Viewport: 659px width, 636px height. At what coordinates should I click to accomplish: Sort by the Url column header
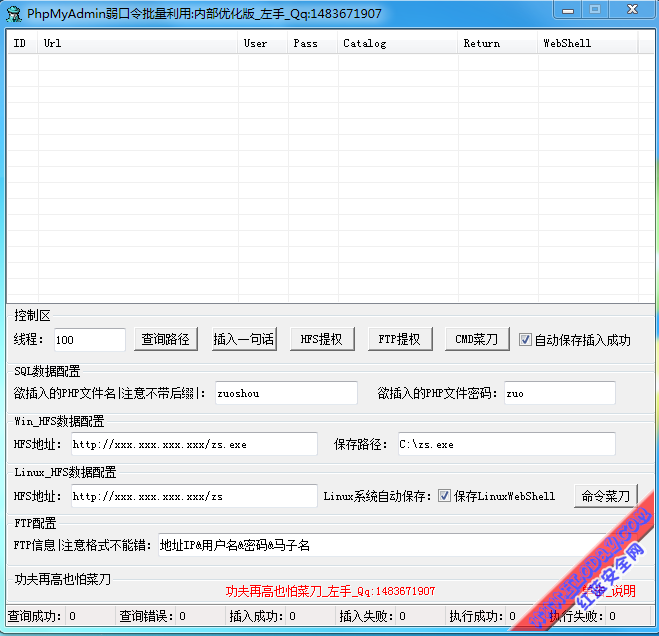click(x=138, y=43)
